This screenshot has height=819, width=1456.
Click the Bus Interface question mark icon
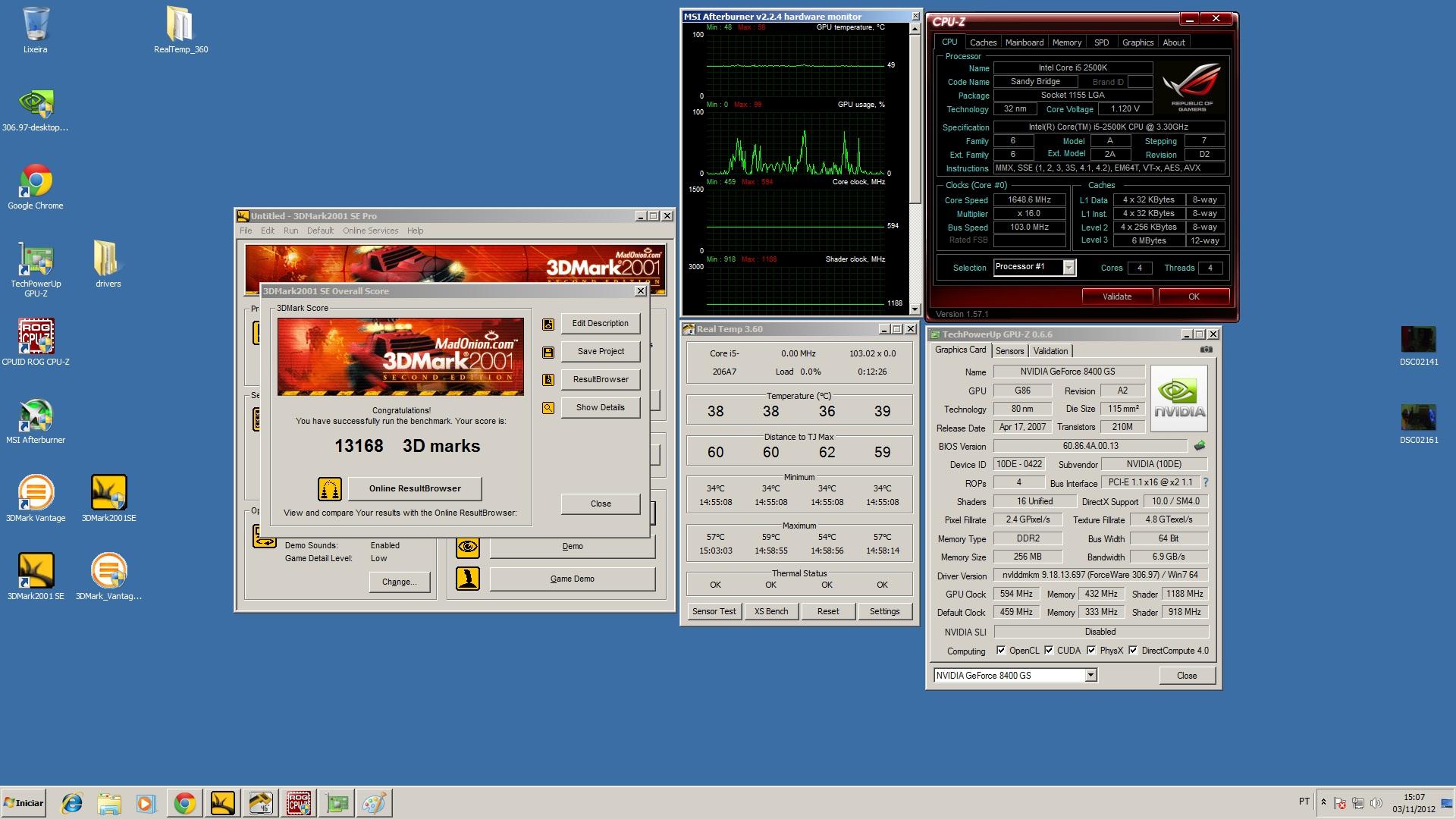pyautogui.click(x=1206, y=482)
